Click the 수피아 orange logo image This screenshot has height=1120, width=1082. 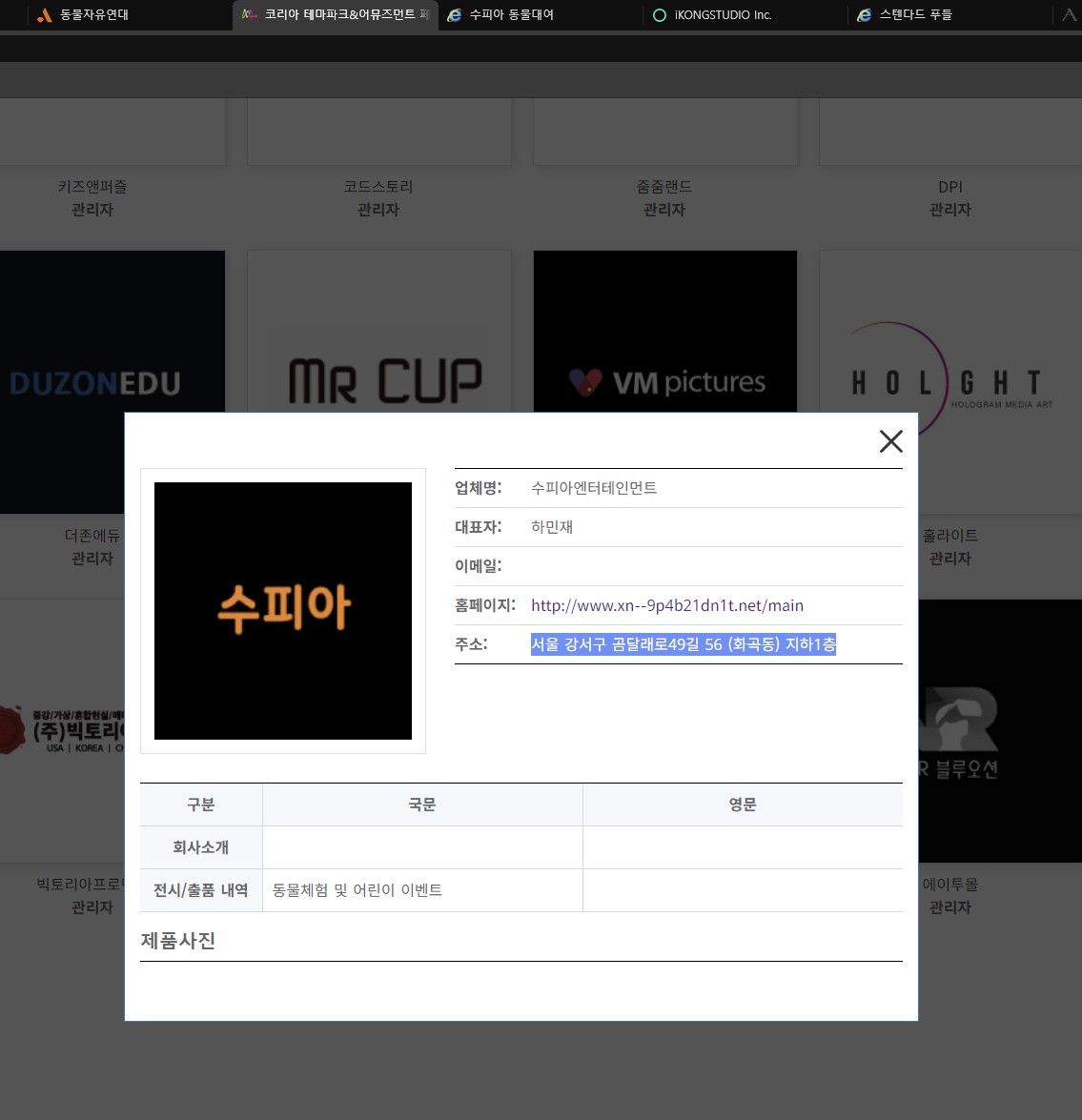(283, 611)
